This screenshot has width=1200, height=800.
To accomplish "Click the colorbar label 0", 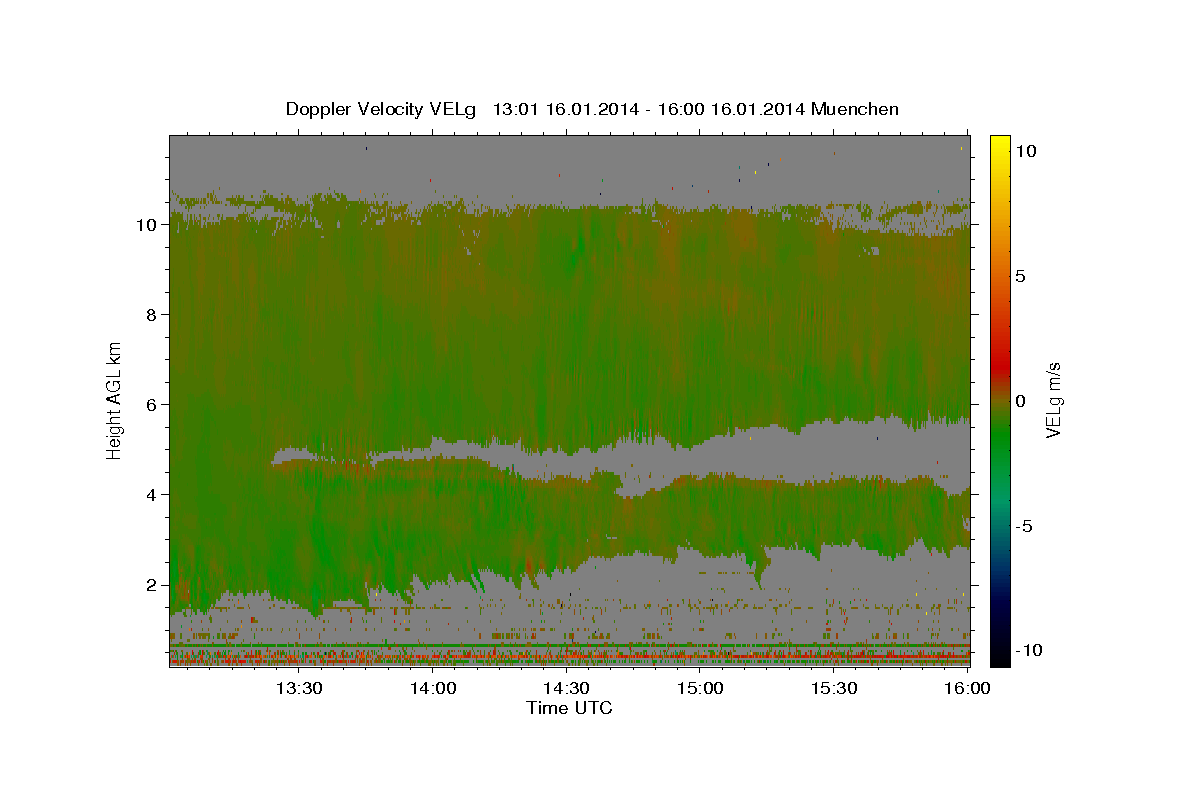I will click(1021, 401).
